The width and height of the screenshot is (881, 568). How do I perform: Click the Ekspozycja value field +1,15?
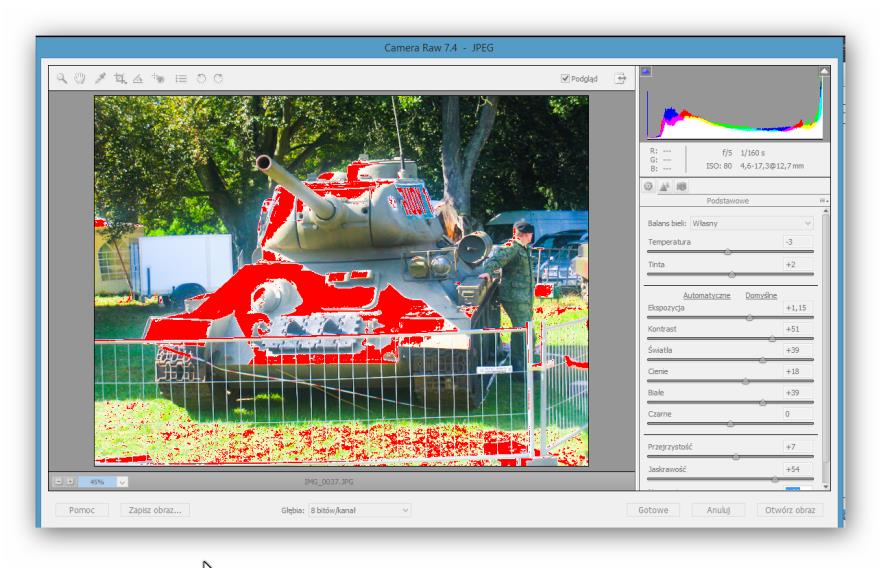(x=798, y=307)
